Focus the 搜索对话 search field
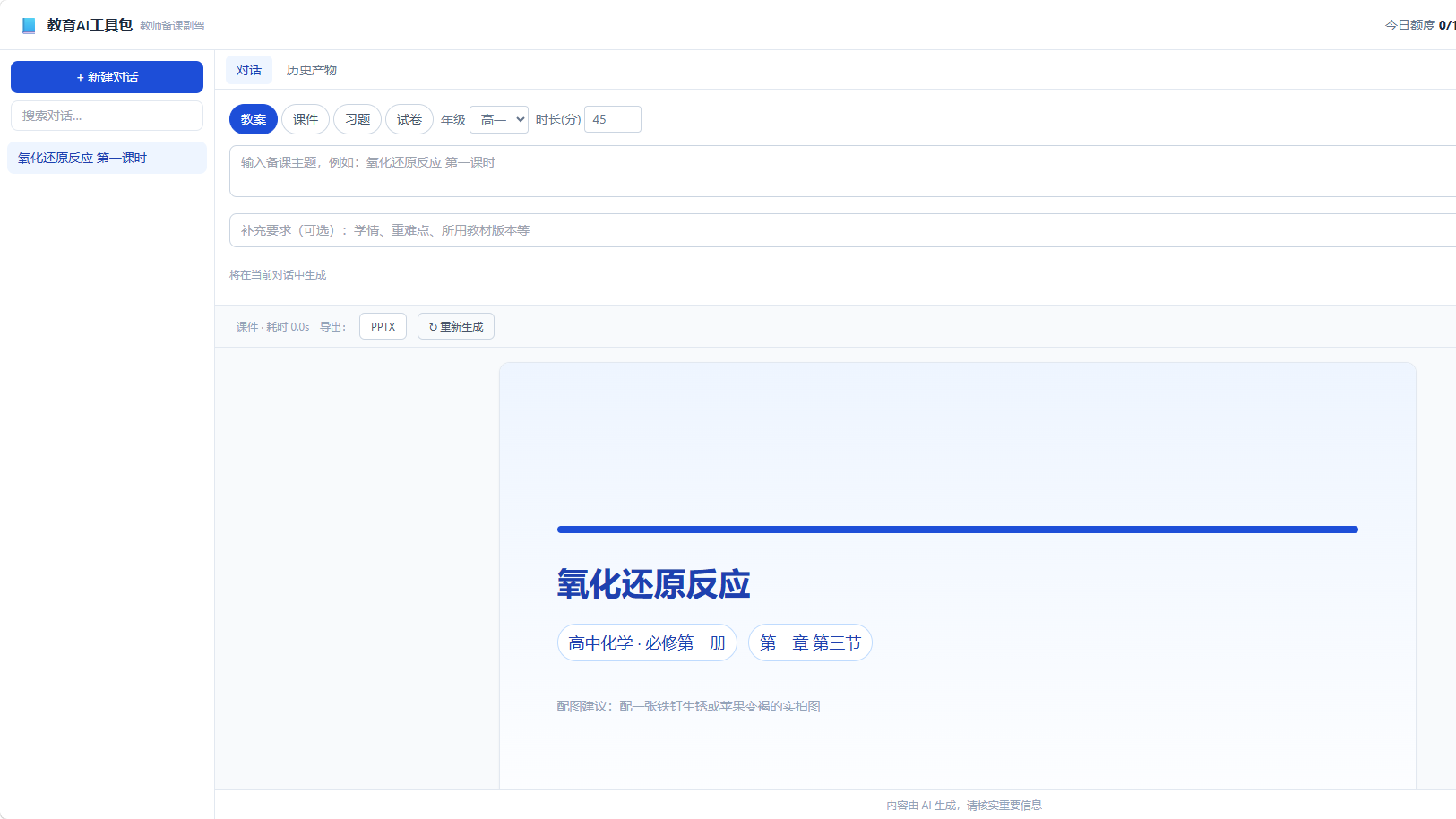The height and width of the screenshot is (819, 1456). pos(107,116)
